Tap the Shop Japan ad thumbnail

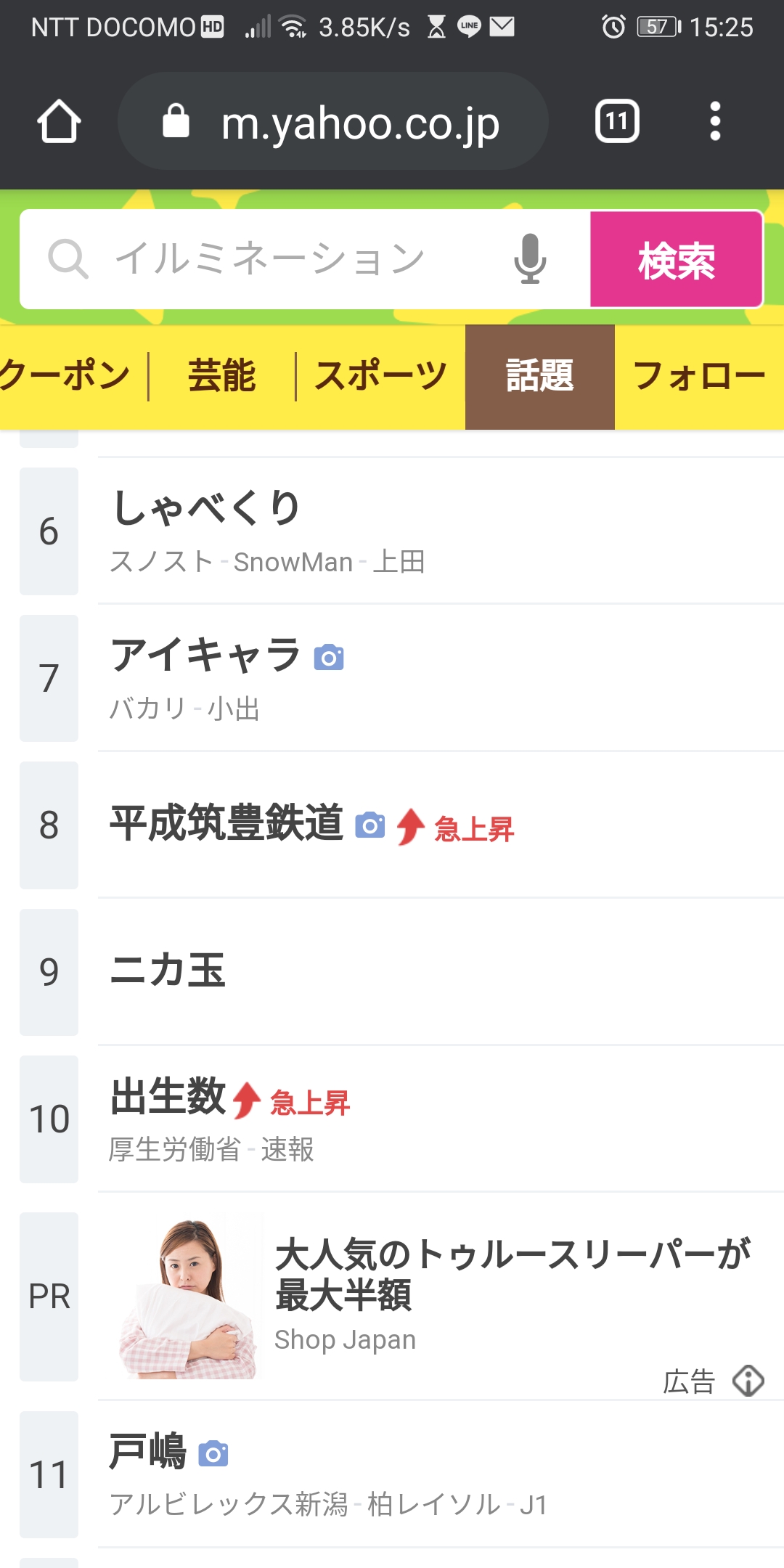[189, 1297]
